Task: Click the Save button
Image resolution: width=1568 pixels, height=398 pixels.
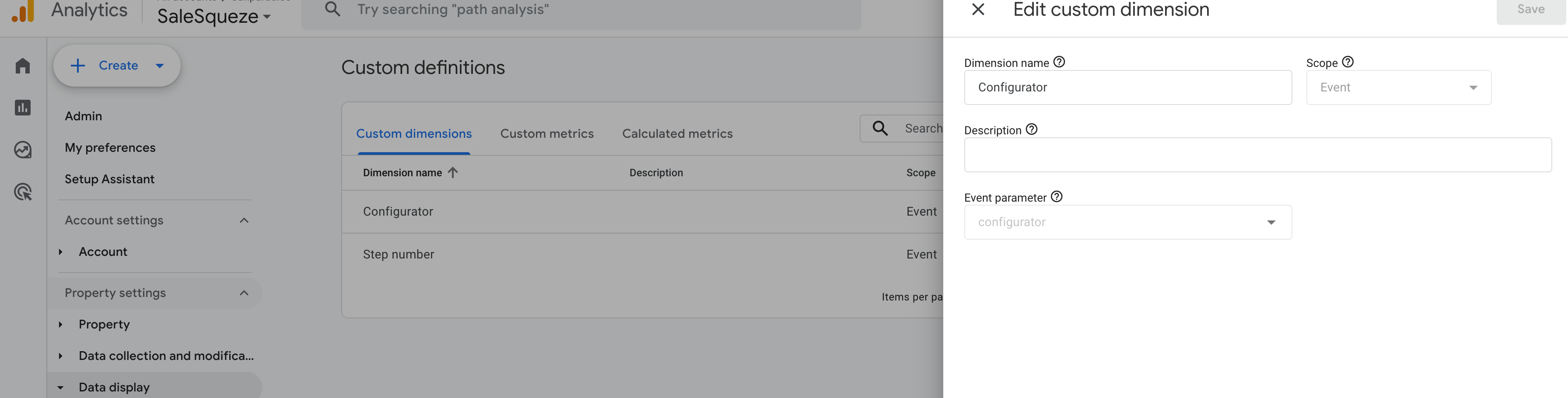Action: point(1531,10)
